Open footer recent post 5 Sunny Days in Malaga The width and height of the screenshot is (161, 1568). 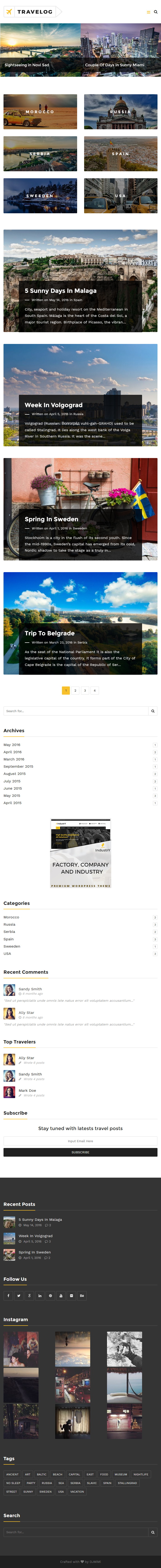point(40,1220)
